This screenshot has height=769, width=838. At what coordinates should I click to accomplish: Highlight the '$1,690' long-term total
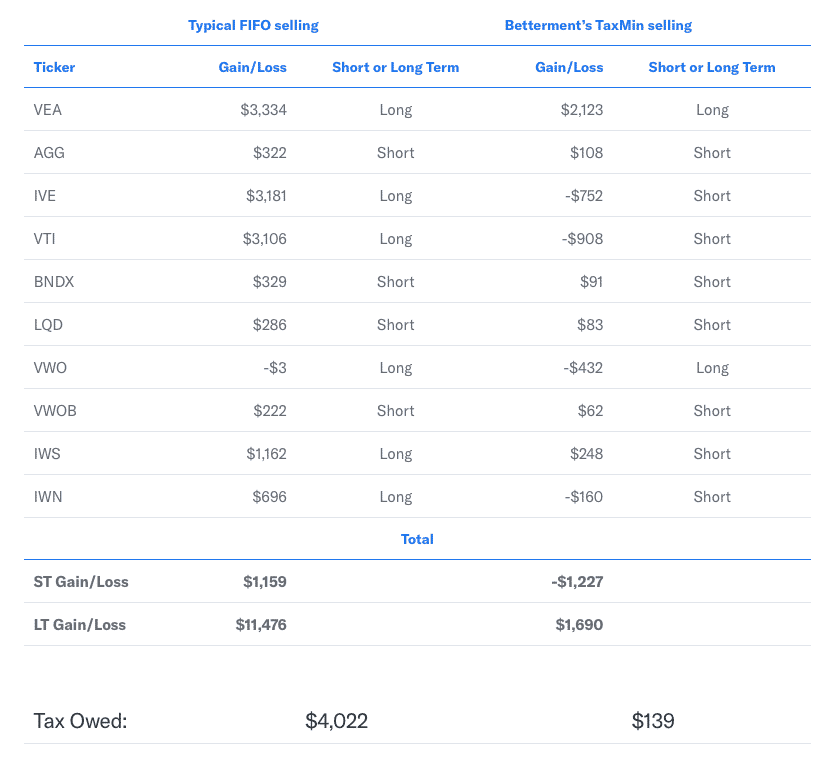click(x=579, y=625)
